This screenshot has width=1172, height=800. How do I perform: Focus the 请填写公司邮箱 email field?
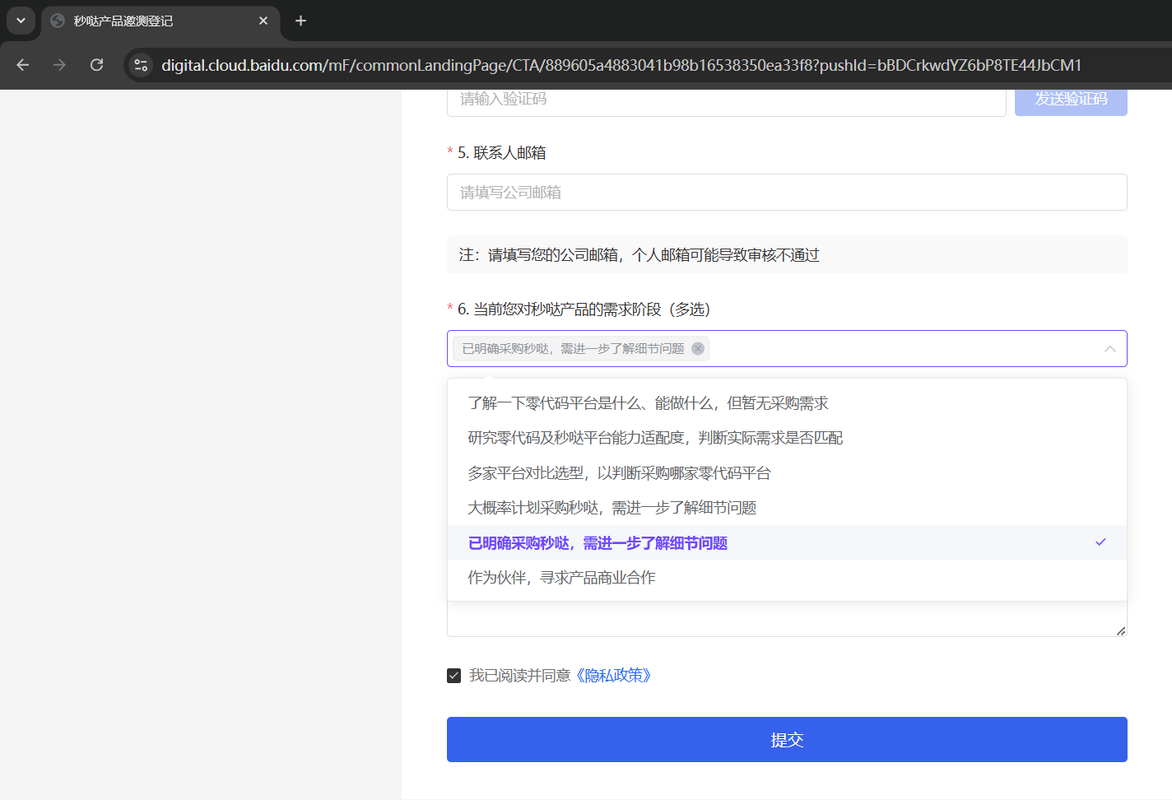787,192
